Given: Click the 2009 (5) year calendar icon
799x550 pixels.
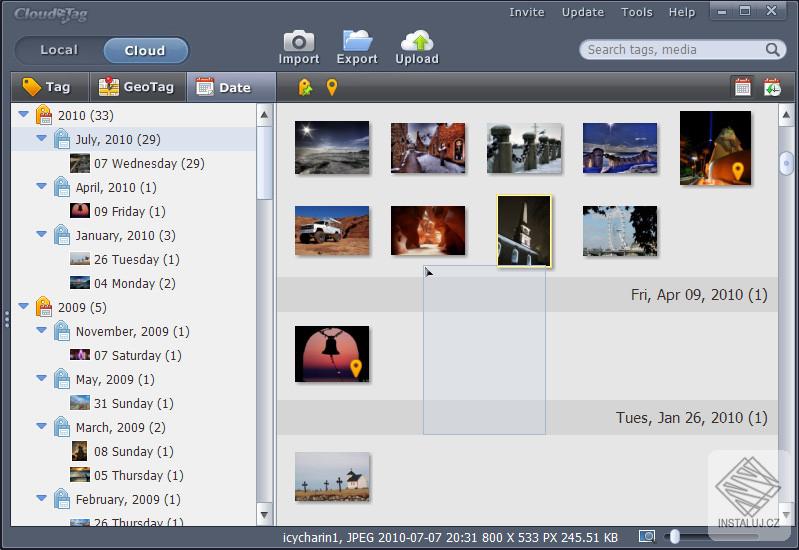Looking at the screenshot, I should click(x=44, y=307).
